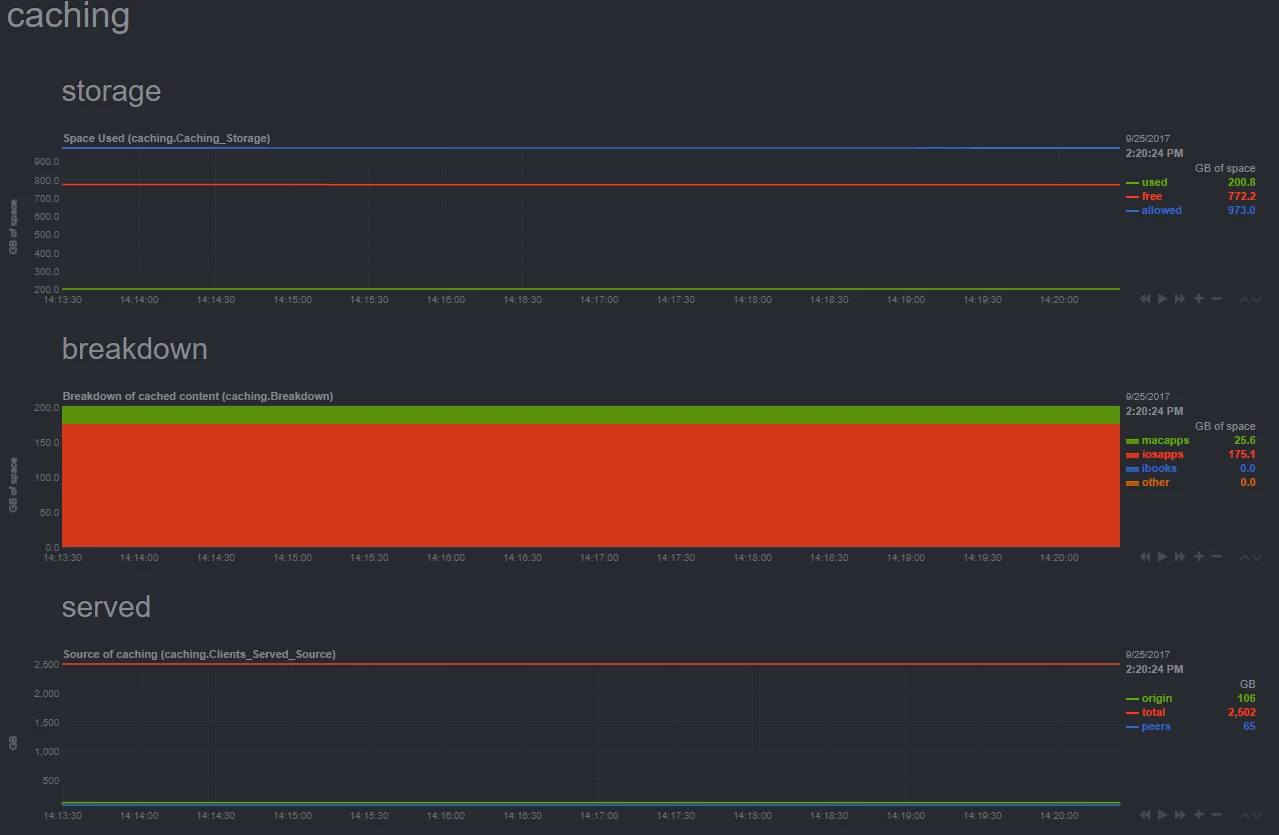Viewport: 1279px width, 835px height.
Task: Click the storage chart's 'GB of space' legend unit label
Action: (1225, 169)
